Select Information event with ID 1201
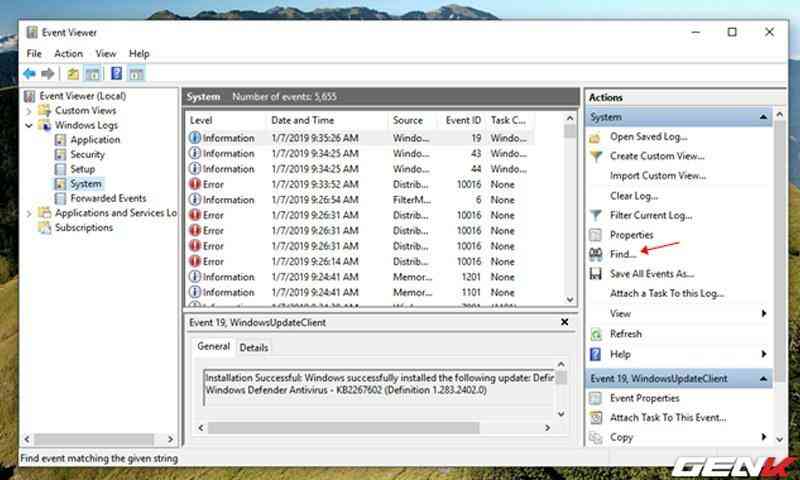This screenshot has width=800, height=480. [x=360, y=277]
